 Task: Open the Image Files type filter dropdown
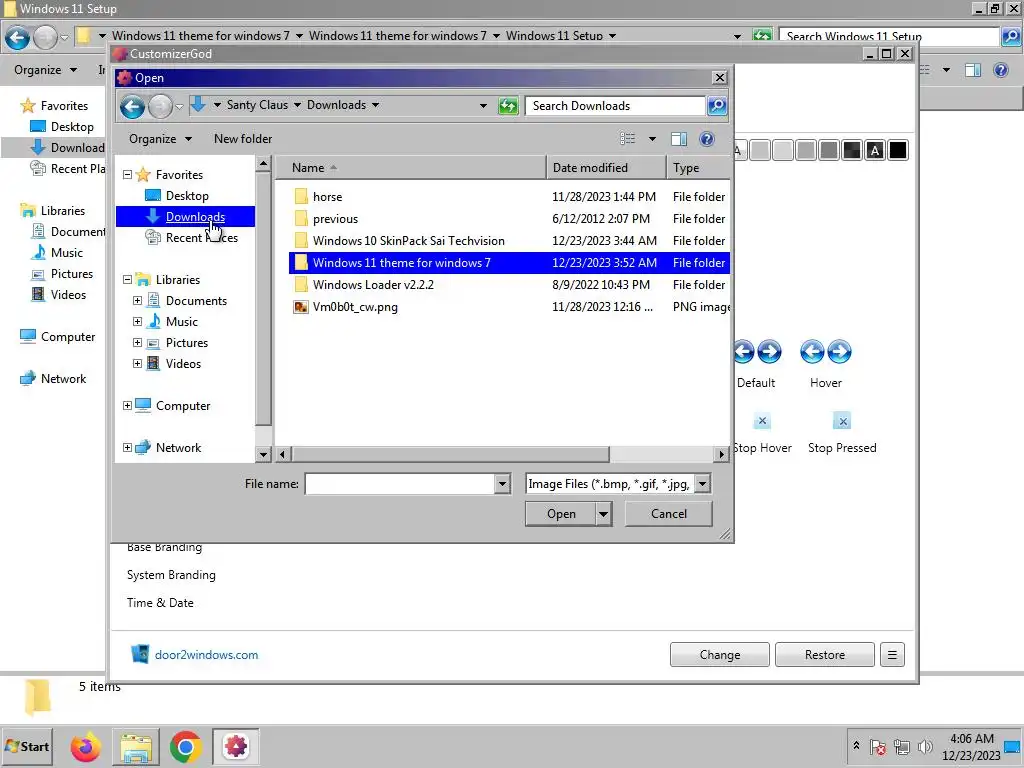[x=703, y=484]
